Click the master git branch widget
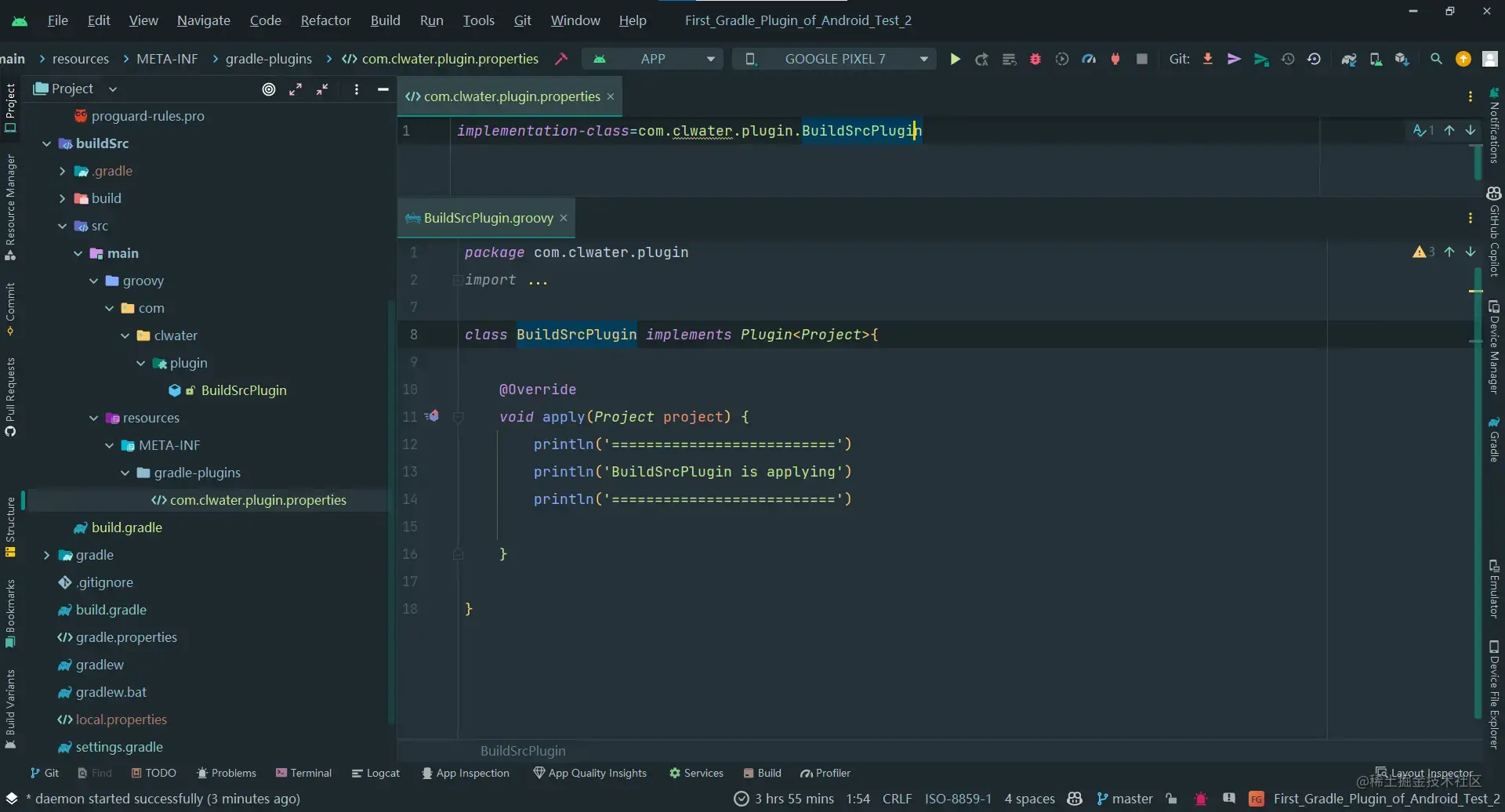Screen dimensions: 1505x812 (1125, 799)
